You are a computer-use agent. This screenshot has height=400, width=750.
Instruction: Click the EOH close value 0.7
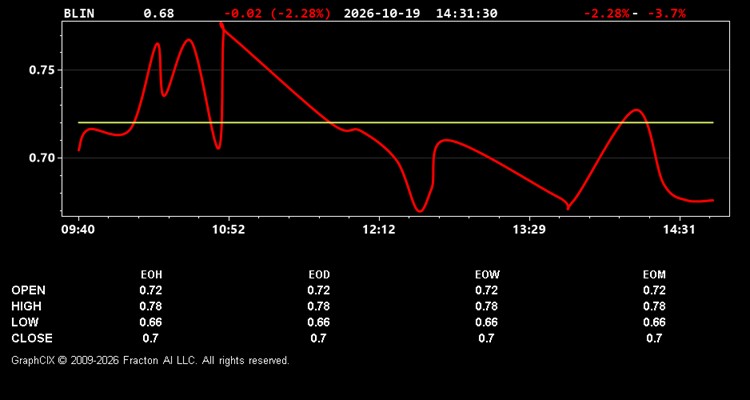[151, 338]
